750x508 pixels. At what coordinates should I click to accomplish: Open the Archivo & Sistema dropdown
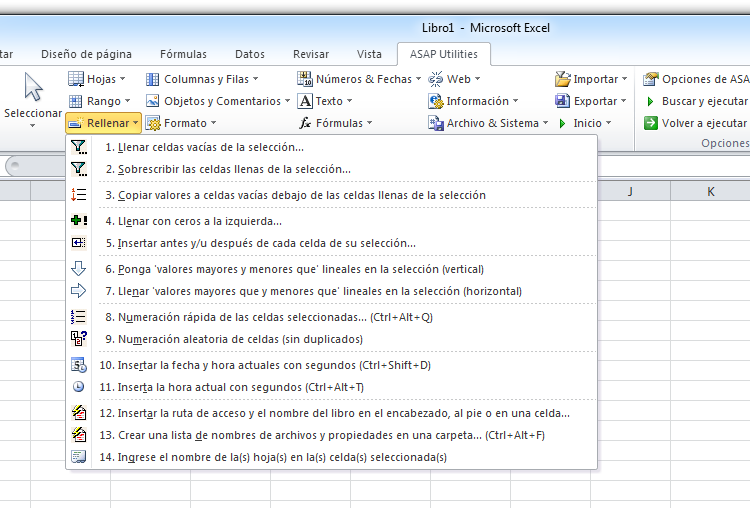click(x=545, y=123)
